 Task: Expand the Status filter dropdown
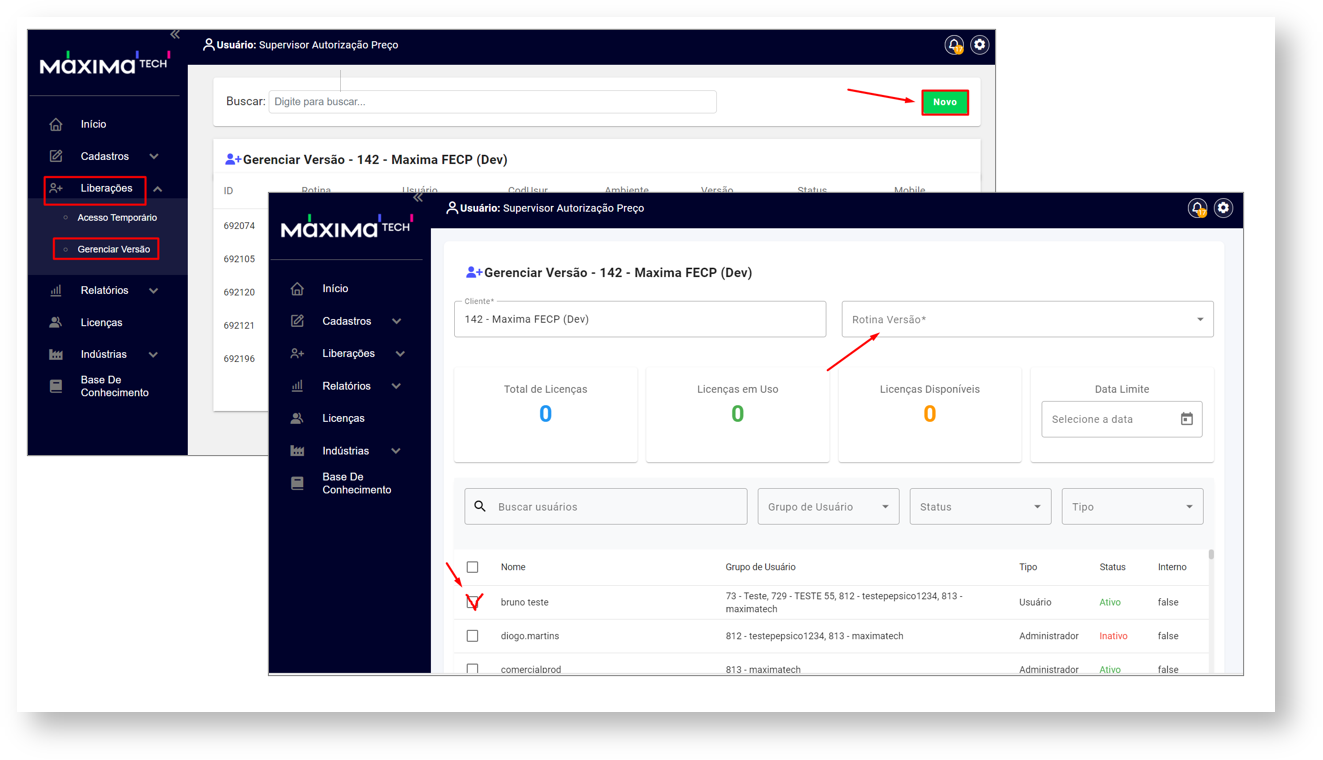tap(979, 507)
